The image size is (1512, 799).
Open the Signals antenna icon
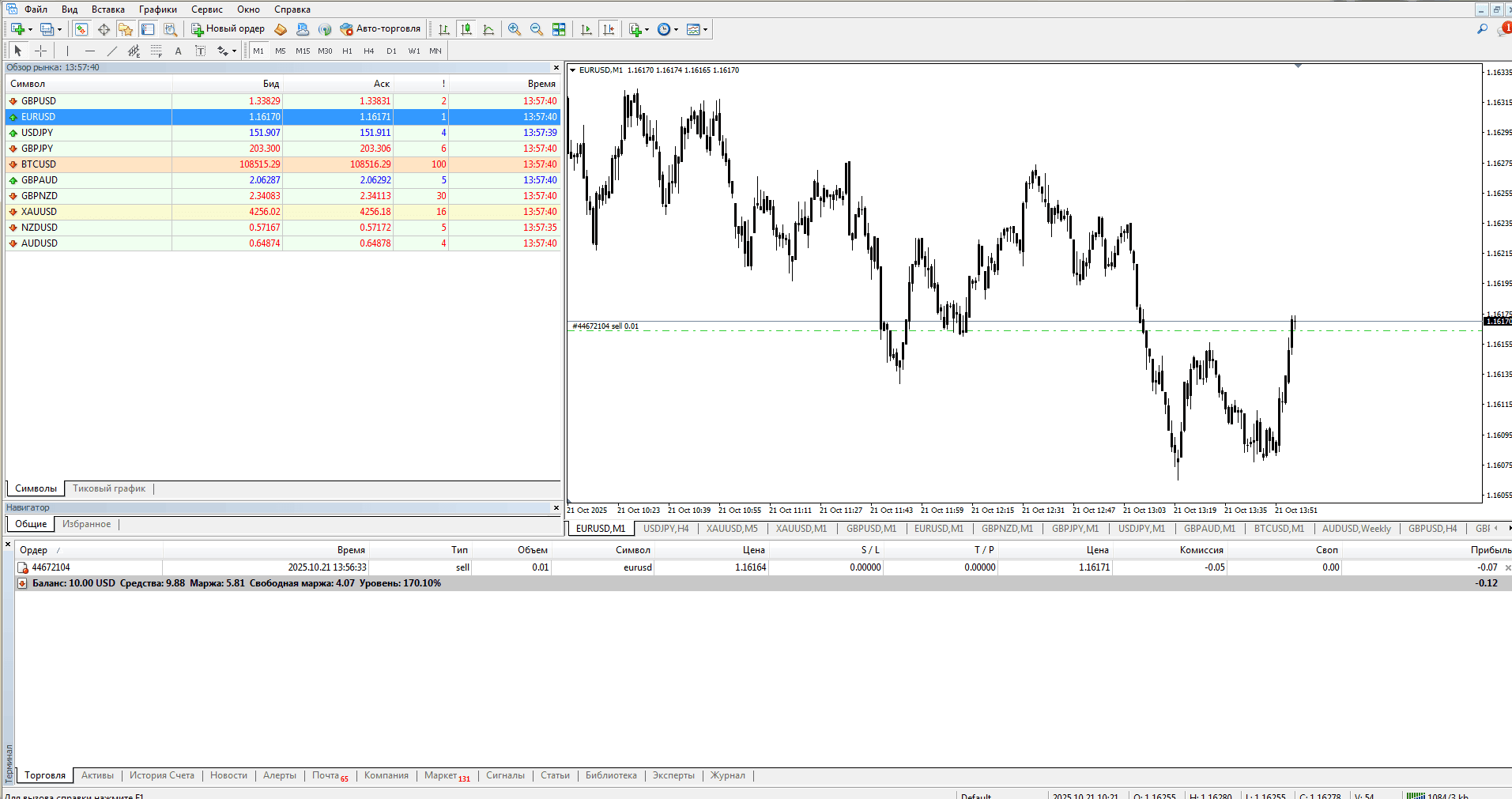(325, 29)
